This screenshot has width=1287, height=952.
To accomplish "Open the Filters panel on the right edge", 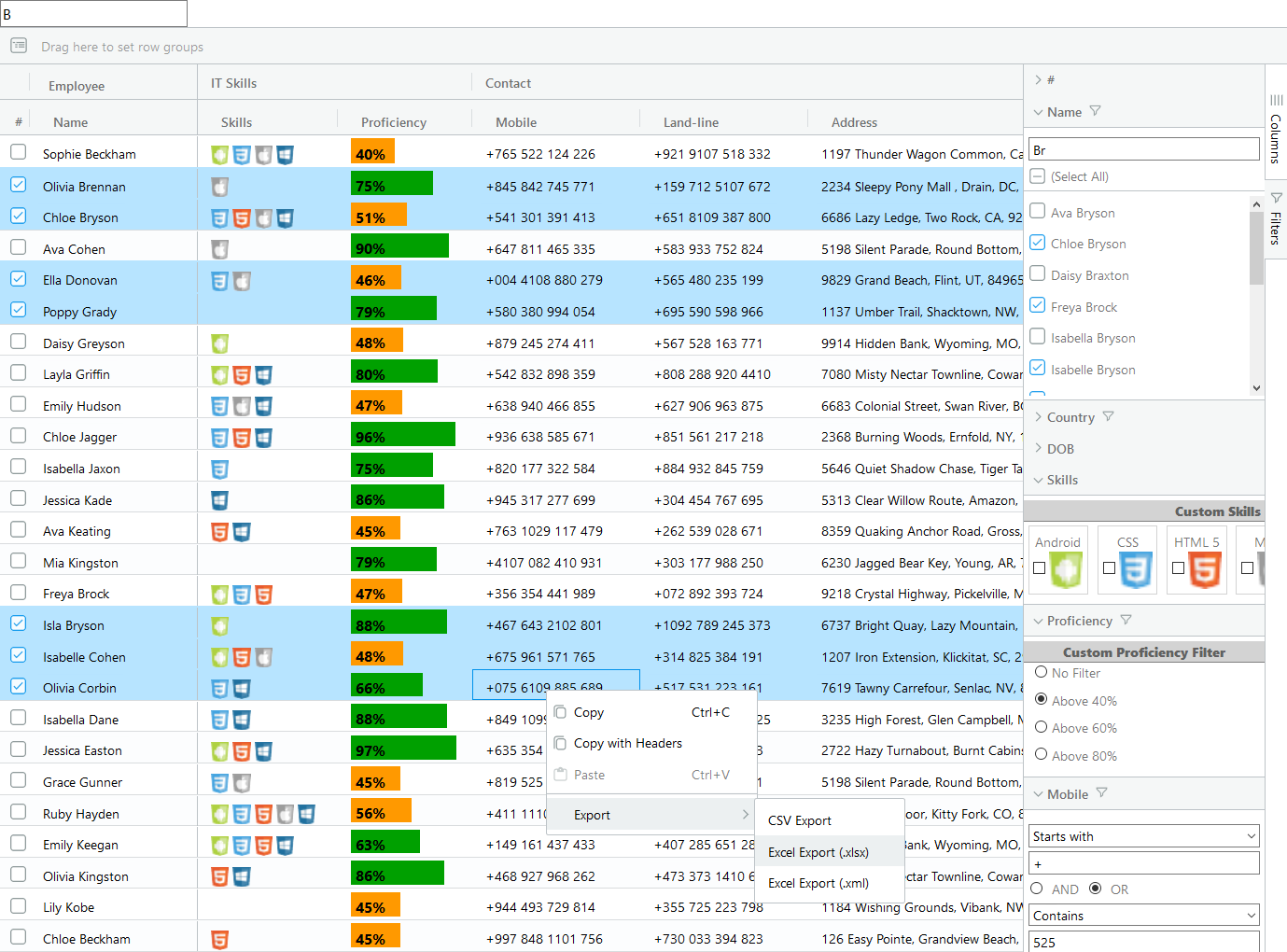I will (1277, 217).
